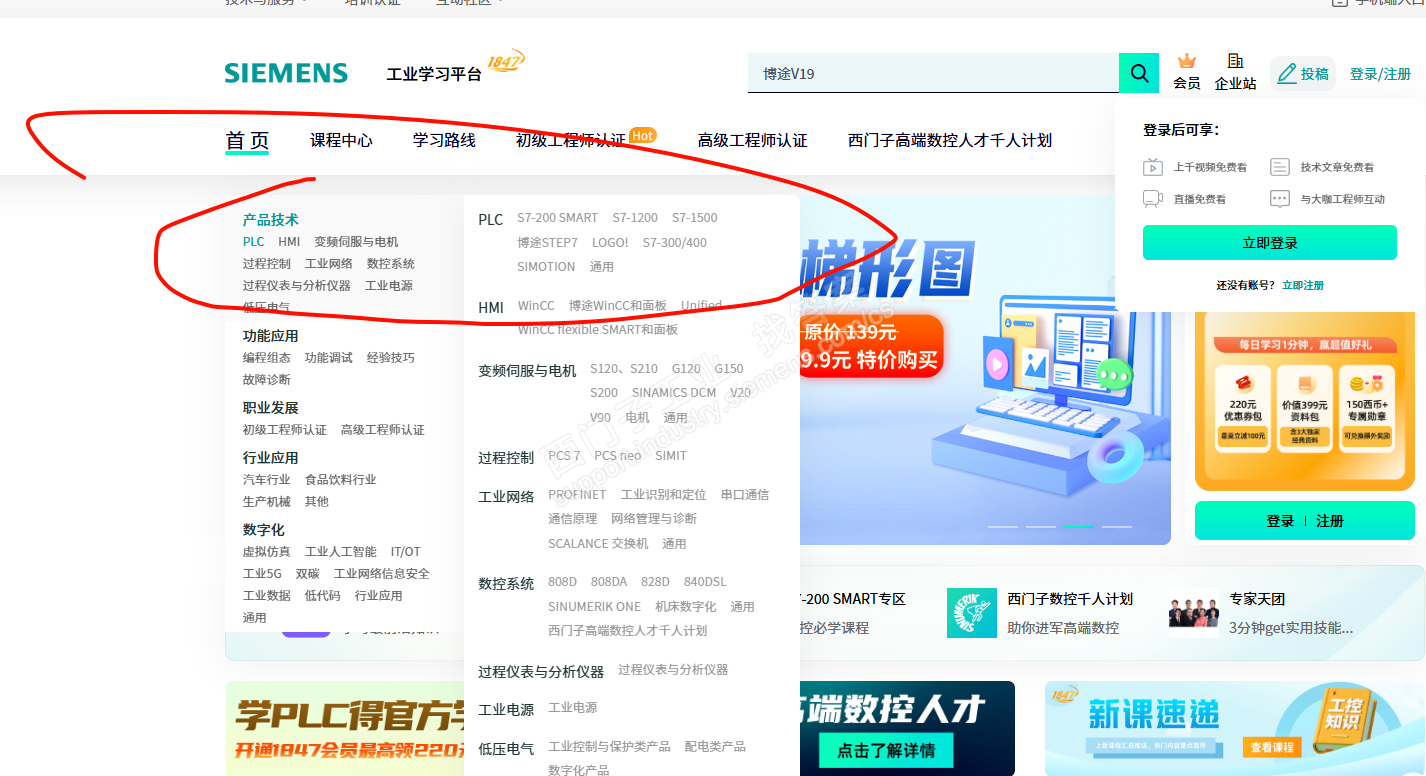Click 登录/注册 in the page header
Screen dimensions: 1426x776
coord(1380,74)
